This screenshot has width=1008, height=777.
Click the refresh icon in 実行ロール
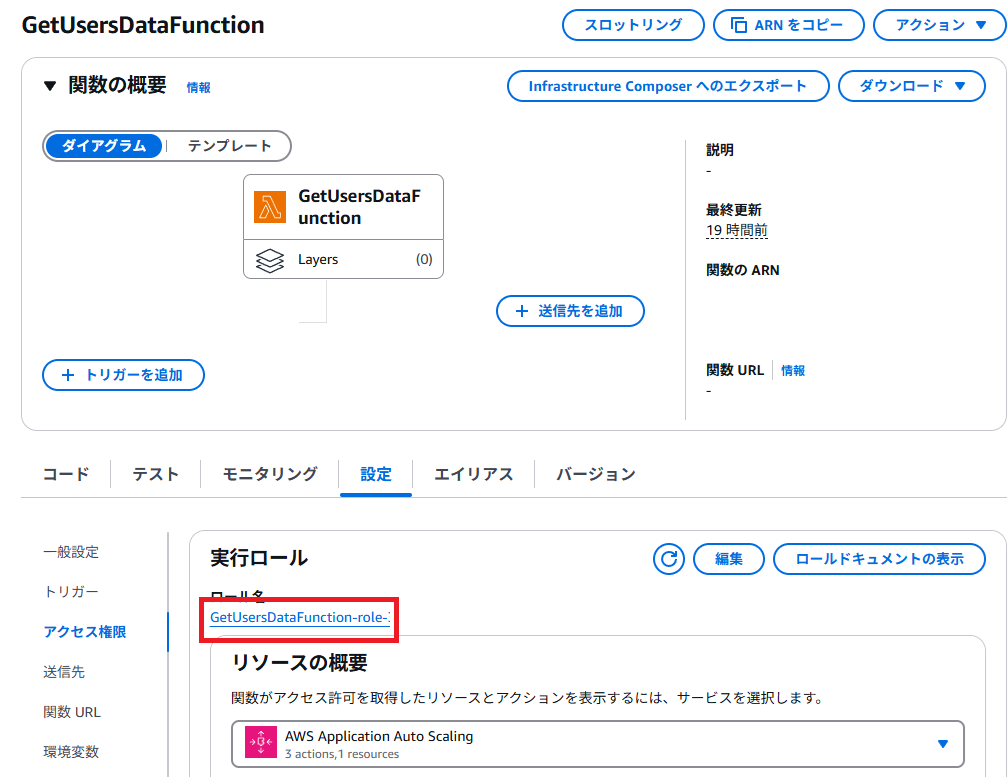(x=669, y=558)
